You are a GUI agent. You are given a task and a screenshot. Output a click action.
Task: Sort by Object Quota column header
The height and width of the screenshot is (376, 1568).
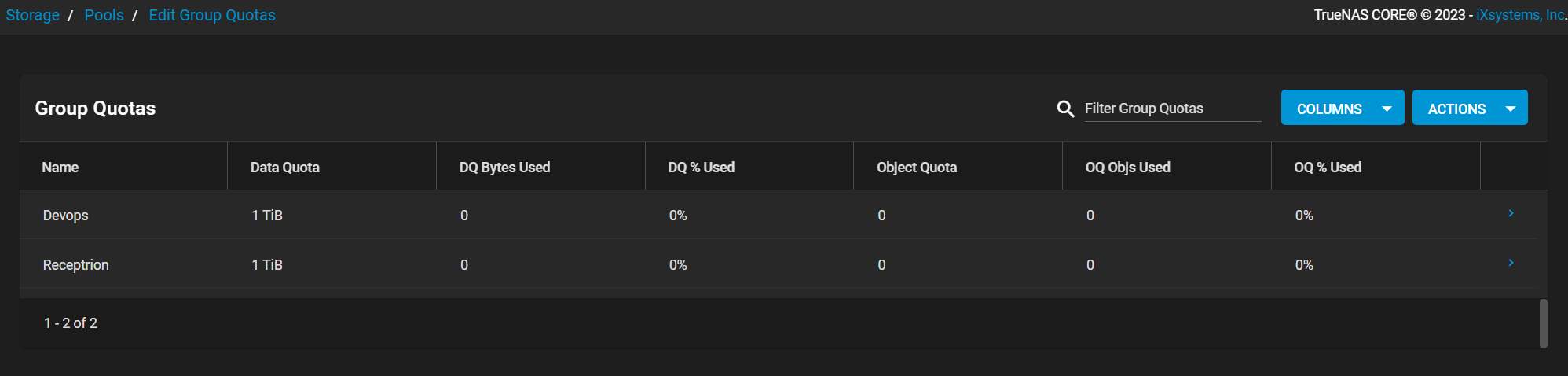point(917,167)
